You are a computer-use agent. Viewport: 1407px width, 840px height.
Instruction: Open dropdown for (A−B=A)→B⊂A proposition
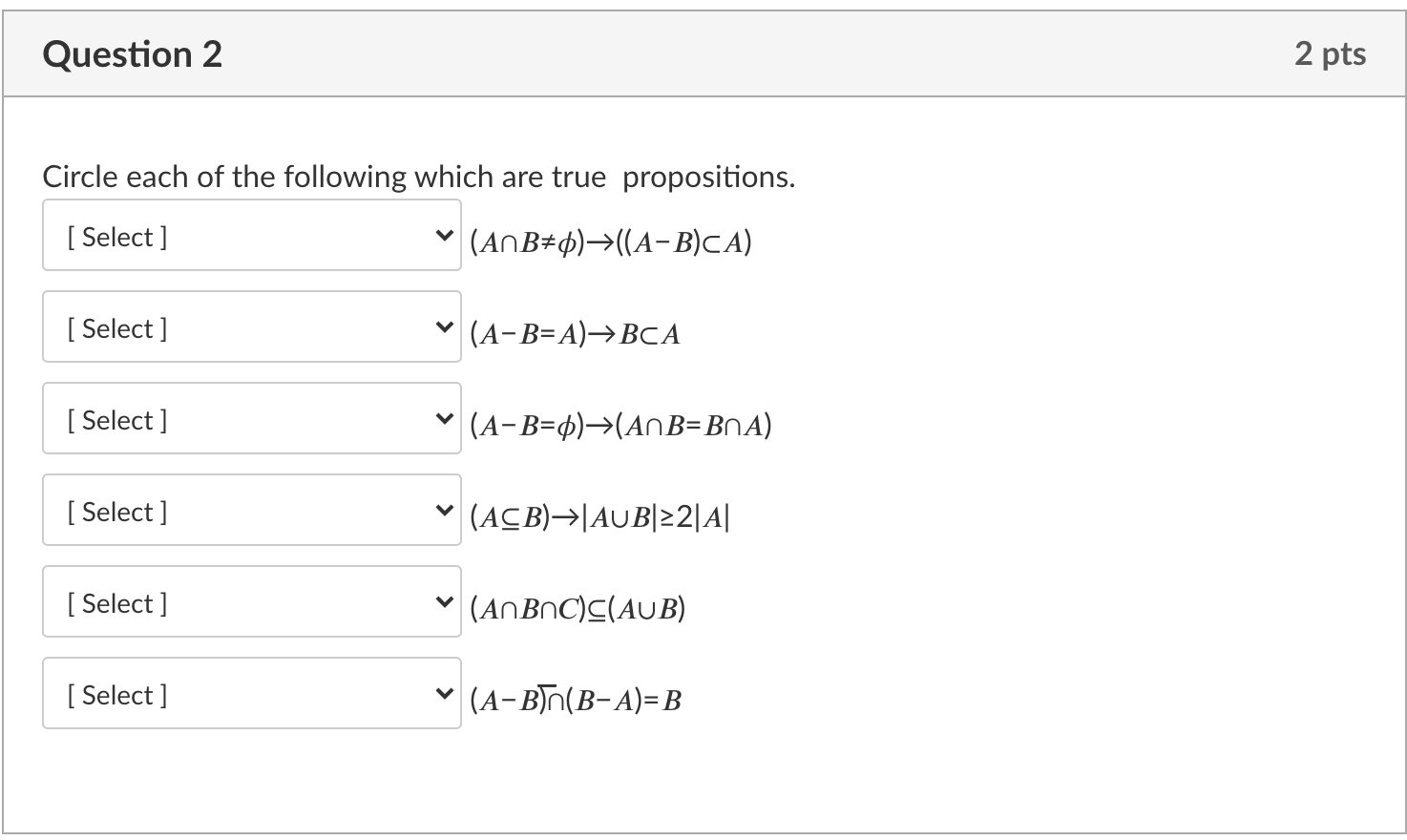251,326
